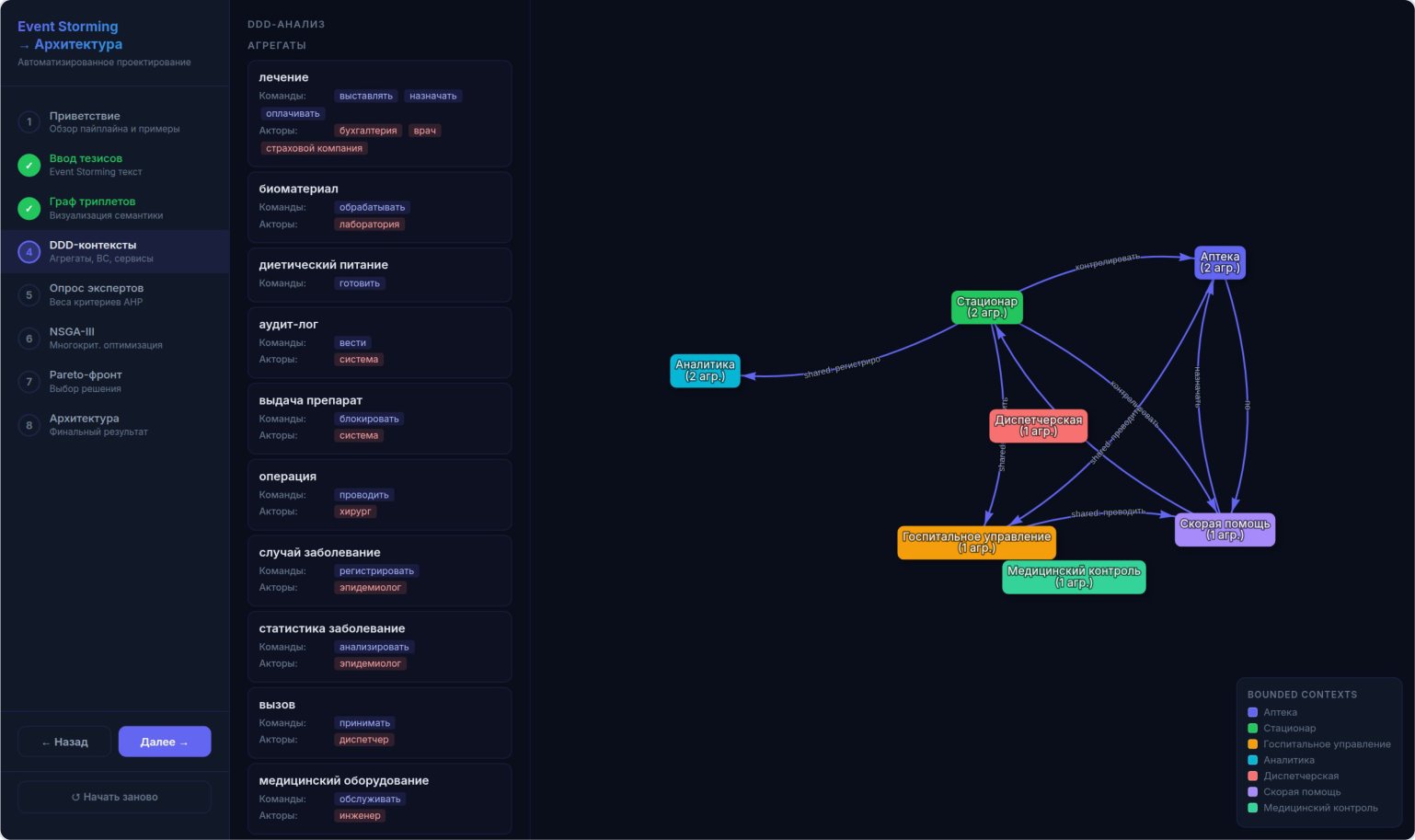
Task: Select the Аптека node in the graph
Action: 1220,262
